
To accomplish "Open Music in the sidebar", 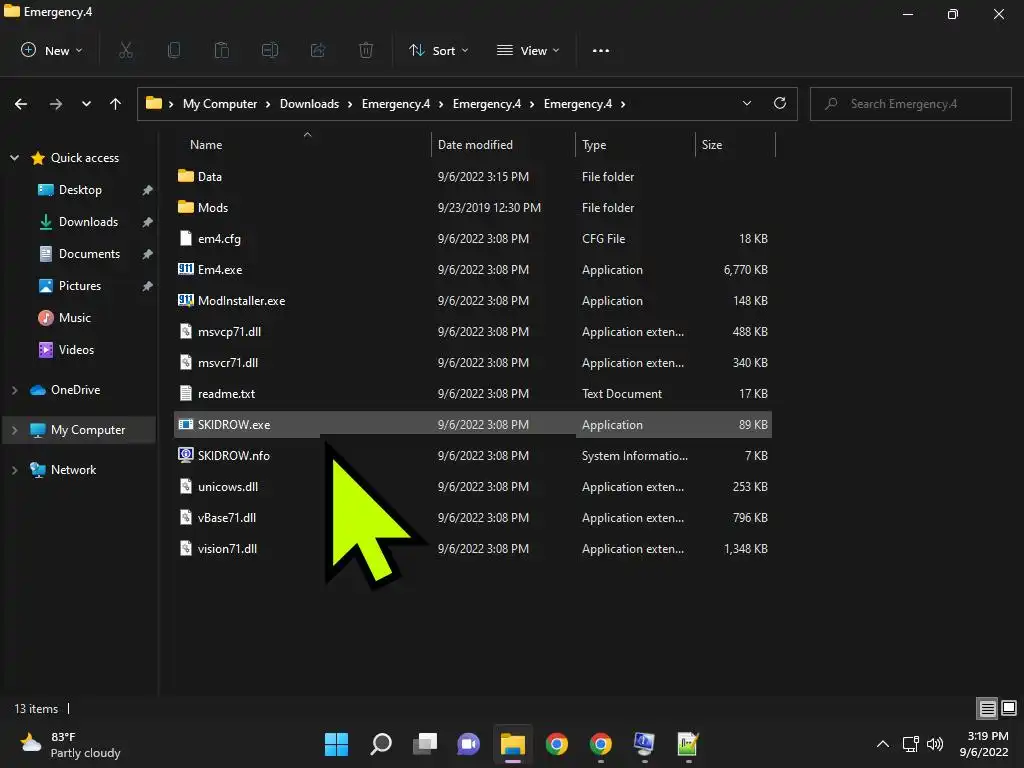I will tap(74, 318).
